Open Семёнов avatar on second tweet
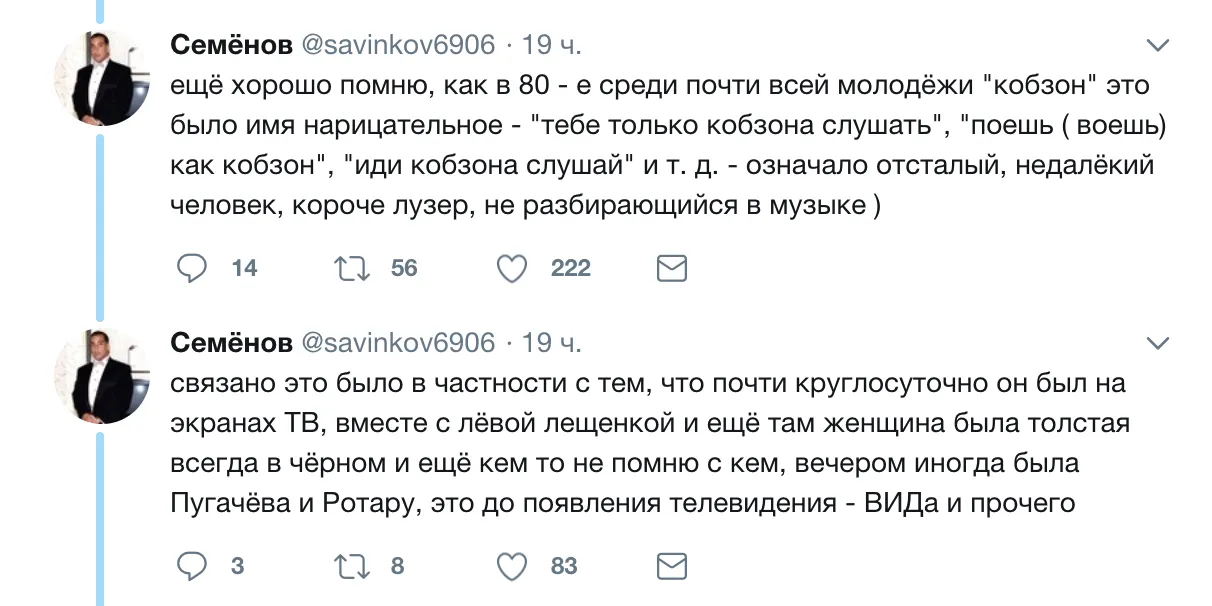The image size is (1212, 606). tap(100, 373)
